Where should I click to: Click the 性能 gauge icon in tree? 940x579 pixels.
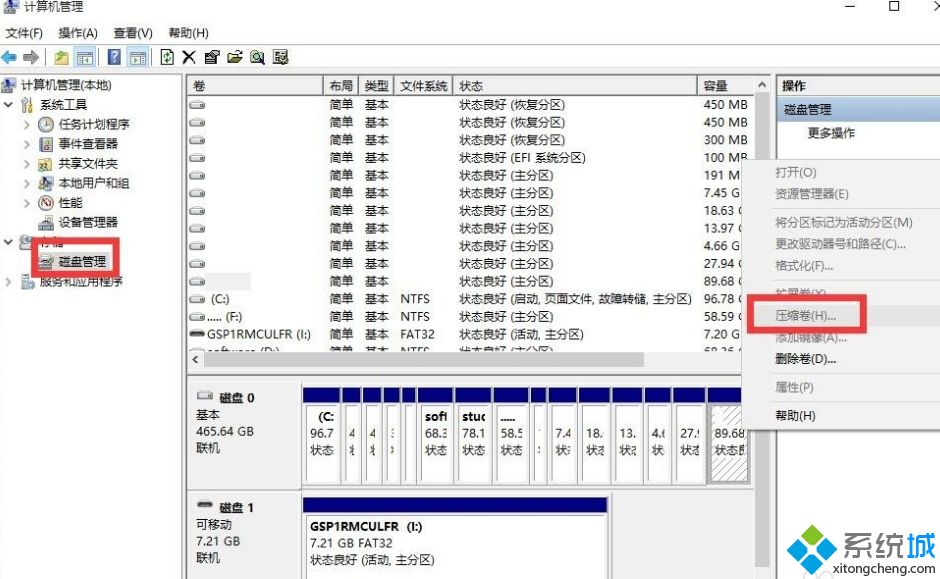point(46,203)
